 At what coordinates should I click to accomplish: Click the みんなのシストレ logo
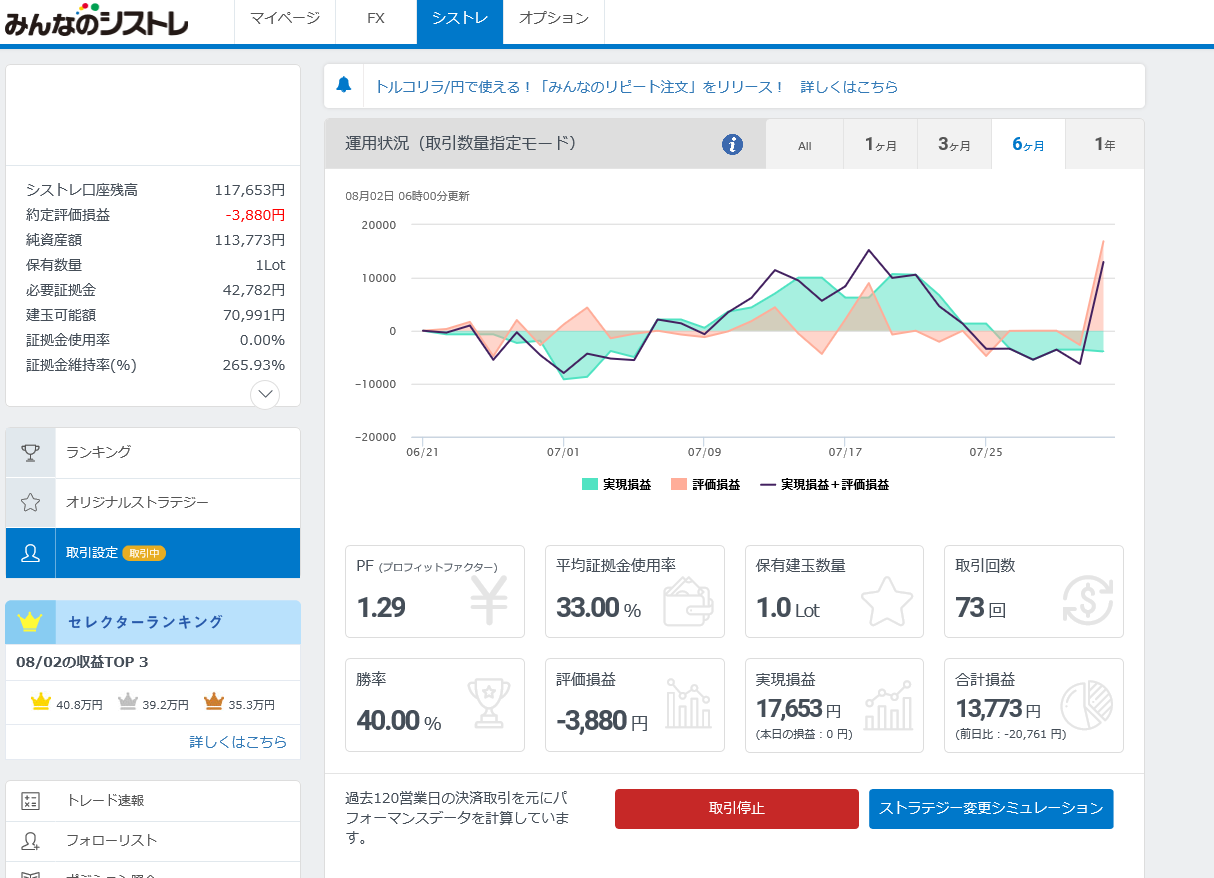point(96,21)
